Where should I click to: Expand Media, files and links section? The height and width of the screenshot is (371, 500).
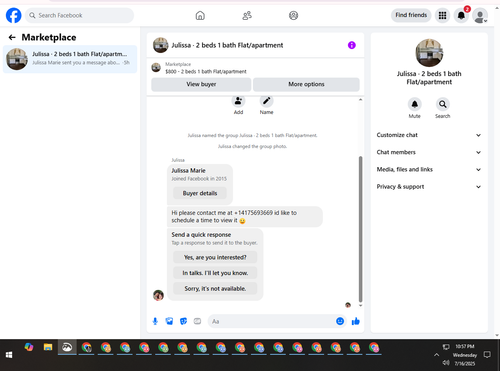point(429,170)
